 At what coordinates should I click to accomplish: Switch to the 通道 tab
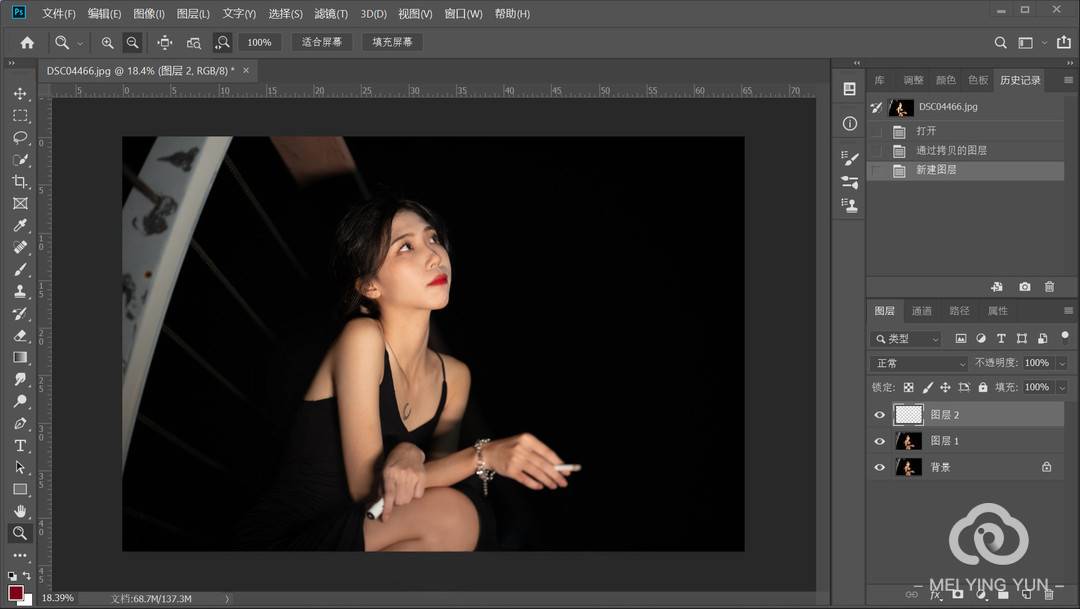coord(922,311)
